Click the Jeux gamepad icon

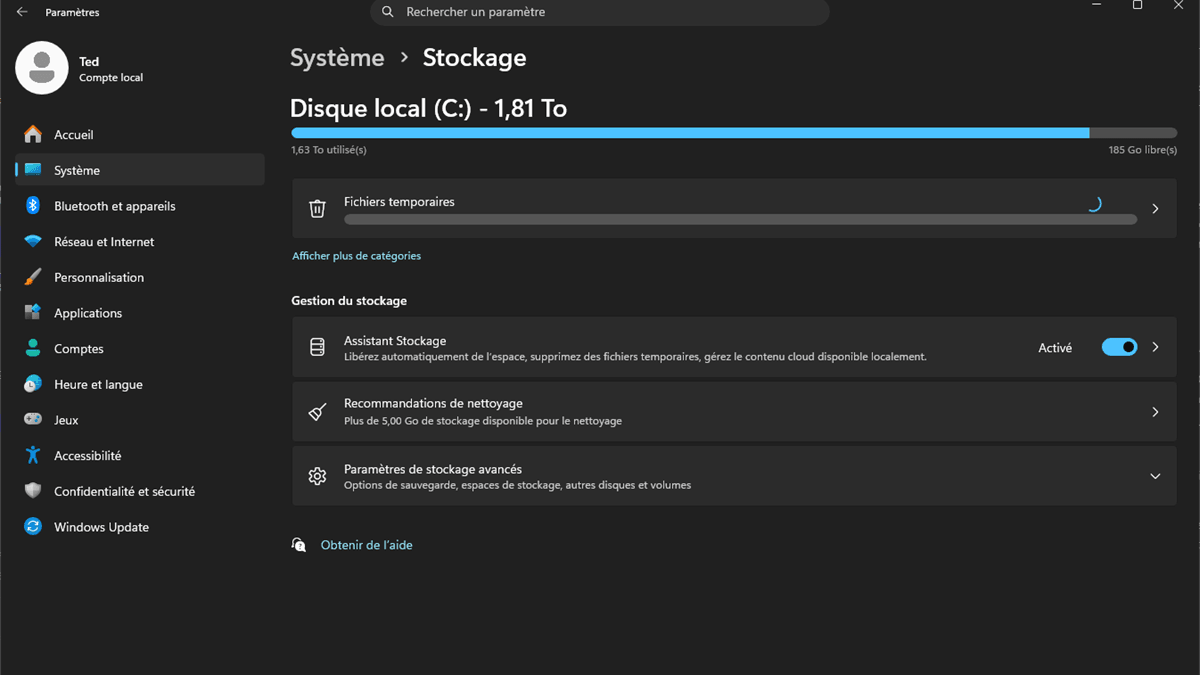[33, 420]
